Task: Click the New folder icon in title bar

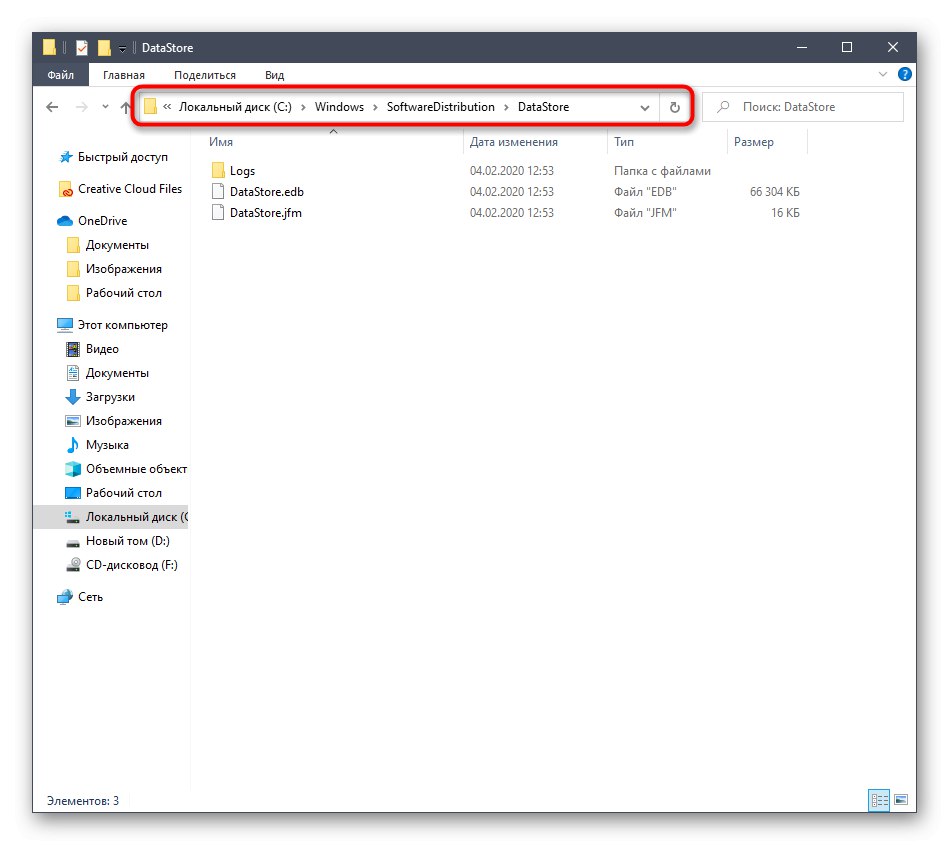Action: (x=105, y=47)
